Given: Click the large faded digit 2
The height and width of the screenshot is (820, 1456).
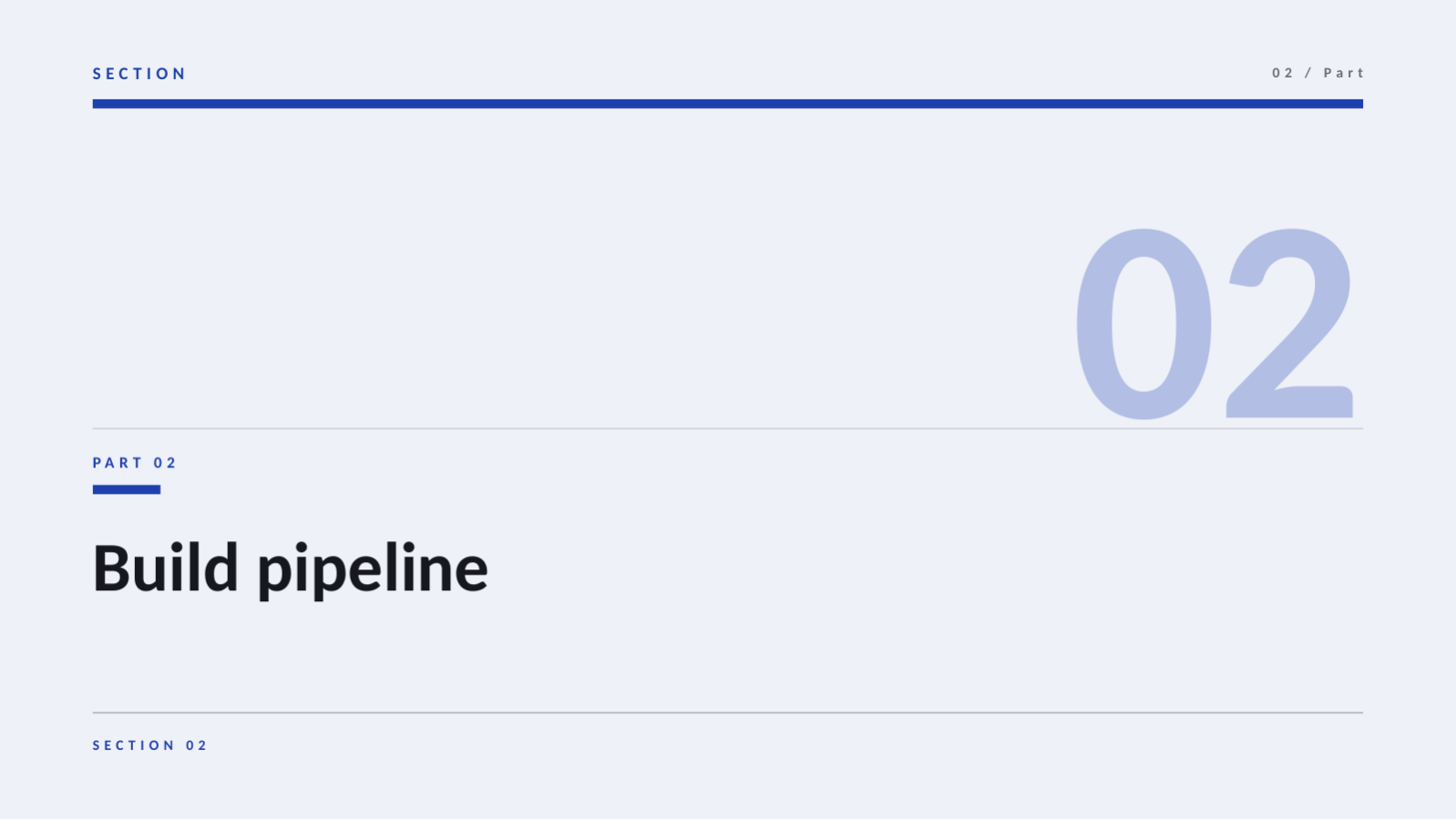Looking at the screenshot, I should pyautogui.click(x=1290, y=323).
